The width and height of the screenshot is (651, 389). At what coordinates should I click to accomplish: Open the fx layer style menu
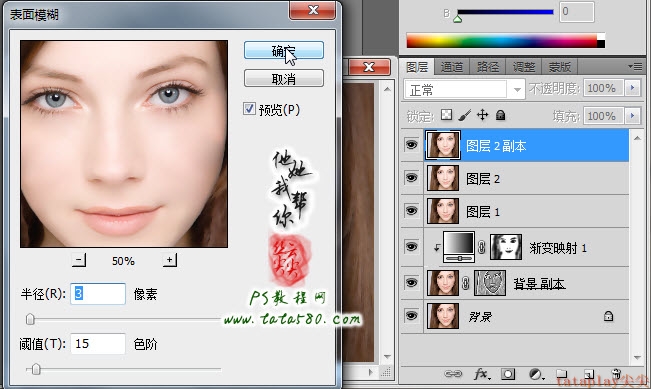click(x=482, y=374)
